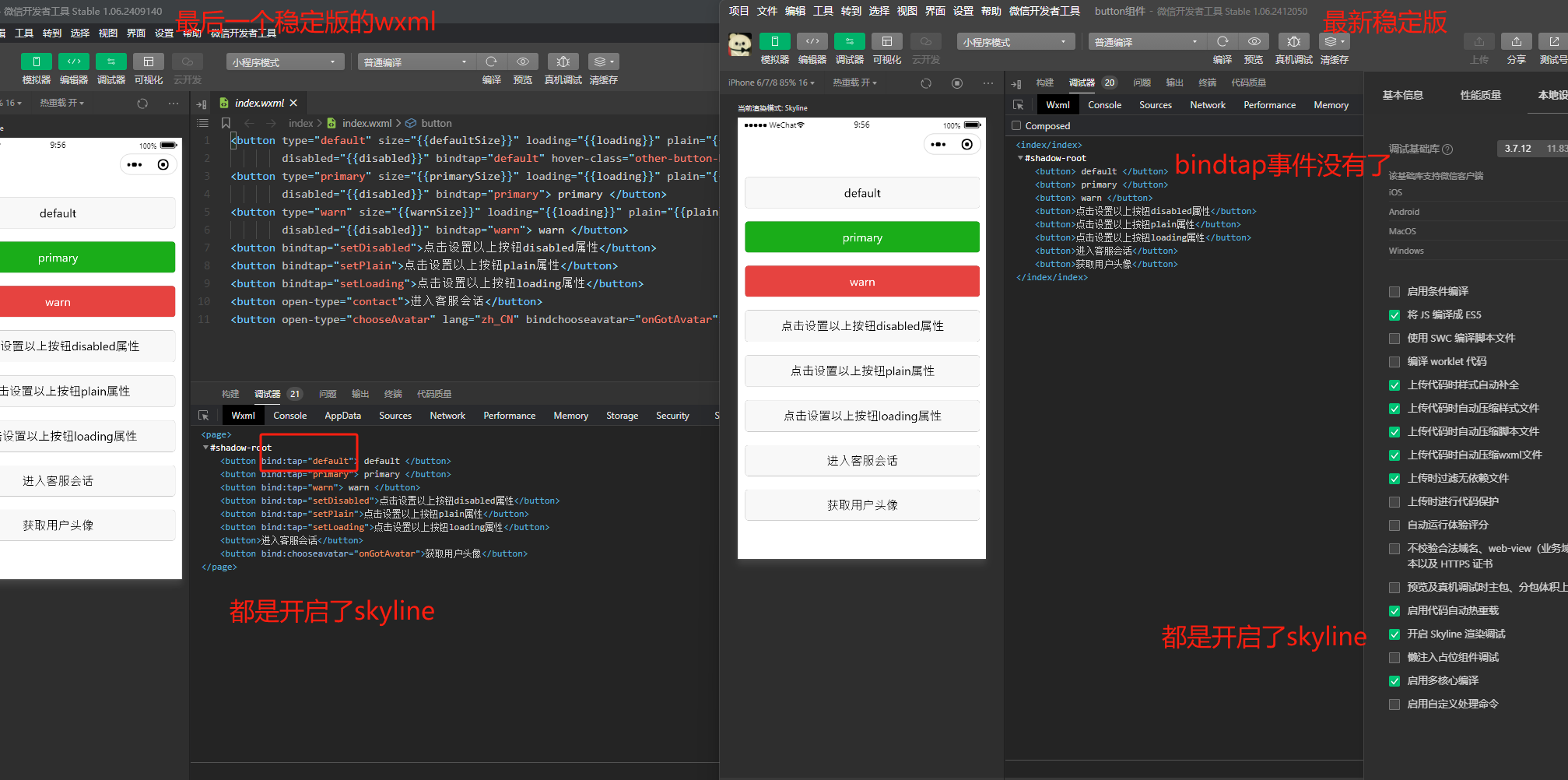Image resolution: width=1568 pixels, height=780 pixels.
Task: Click help icon beside 调试基础库
Action: point(1447,149)
